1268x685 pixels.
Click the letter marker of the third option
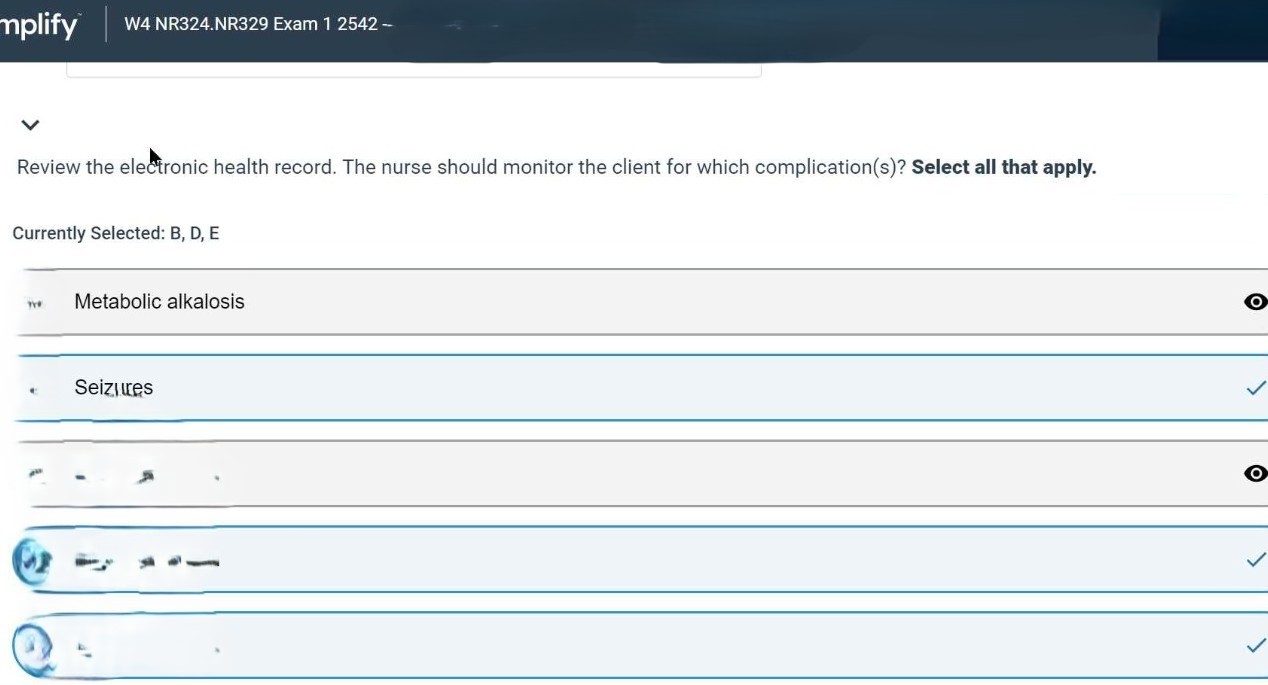tap(37, 474)
